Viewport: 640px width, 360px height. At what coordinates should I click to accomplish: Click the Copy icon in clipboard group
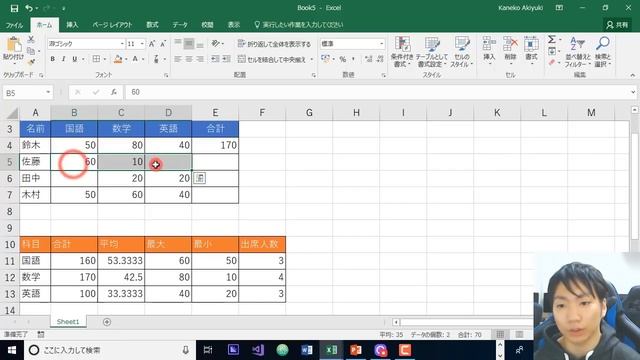click(x=31, y=51)
